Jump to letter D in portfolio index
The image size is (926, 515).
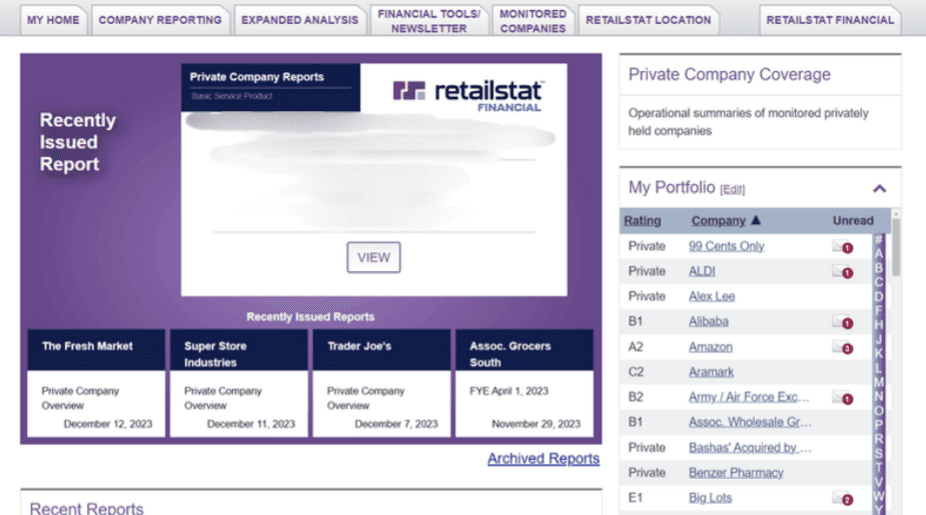pos(878,296)
